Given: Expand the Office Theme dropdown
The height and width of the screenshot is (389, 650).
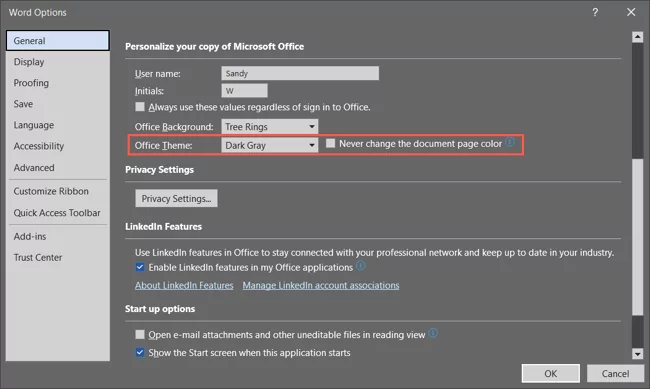Looking at the screenshot, I should [x=269, y=145].
